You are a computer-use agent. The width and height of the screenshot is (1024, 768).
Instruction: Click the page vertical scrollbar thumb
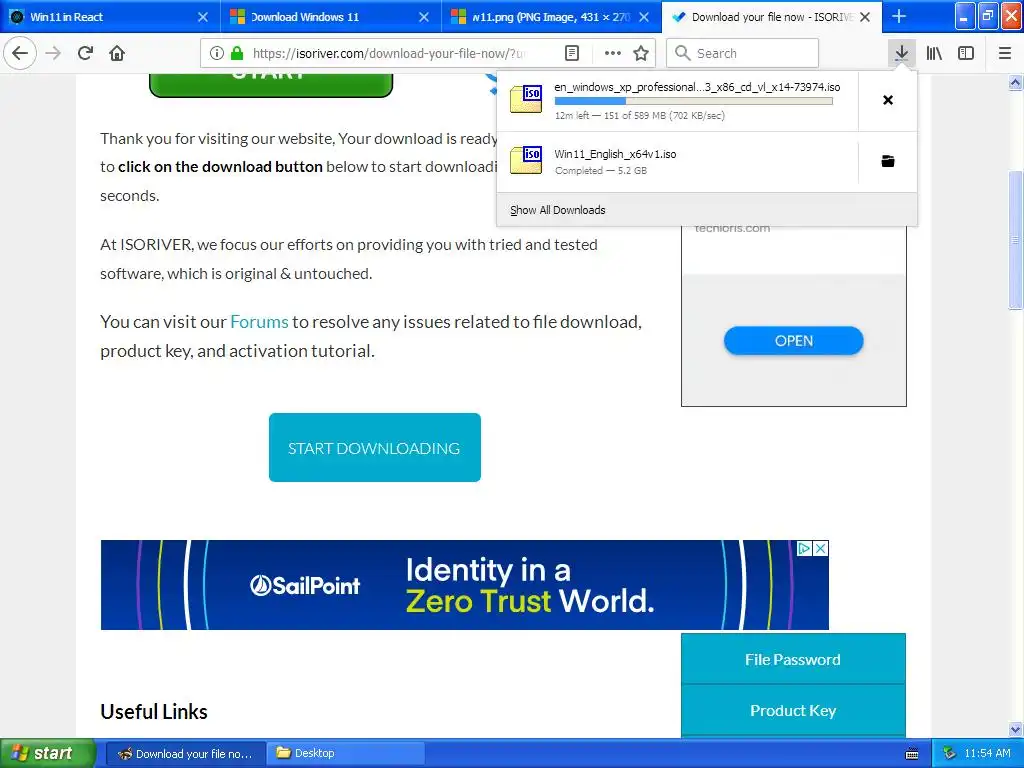(1015, 239)
